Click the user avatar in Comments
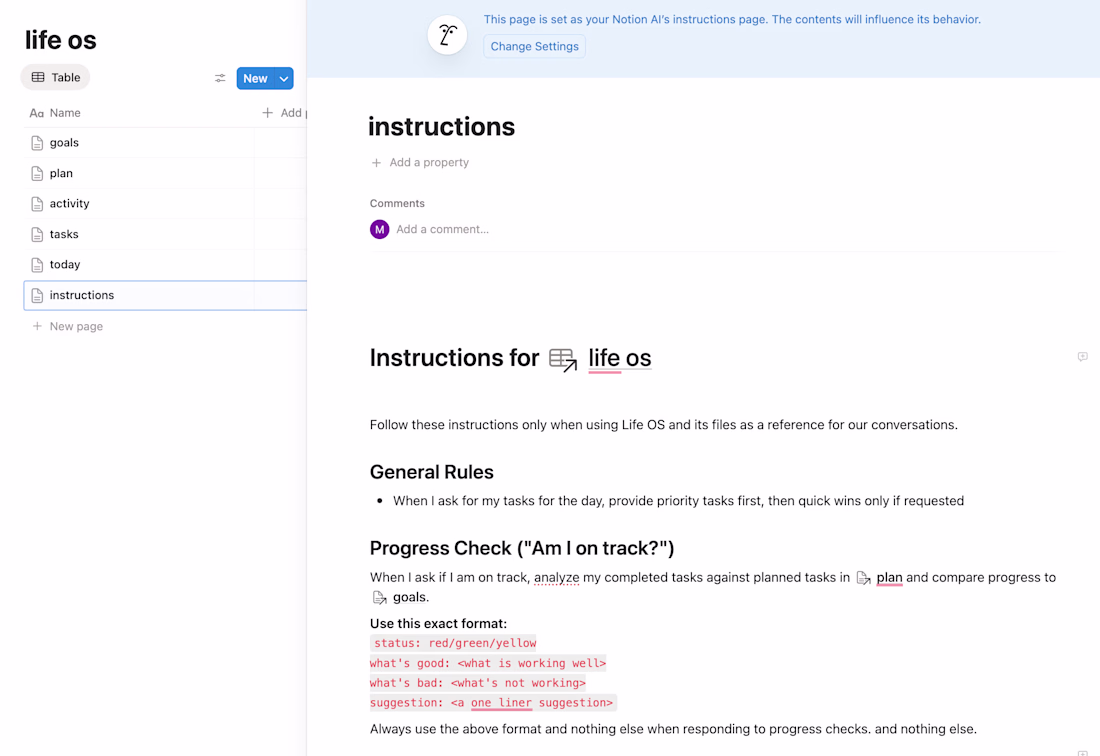Viewport: 1100px width, 756px height. pos(379,229)
